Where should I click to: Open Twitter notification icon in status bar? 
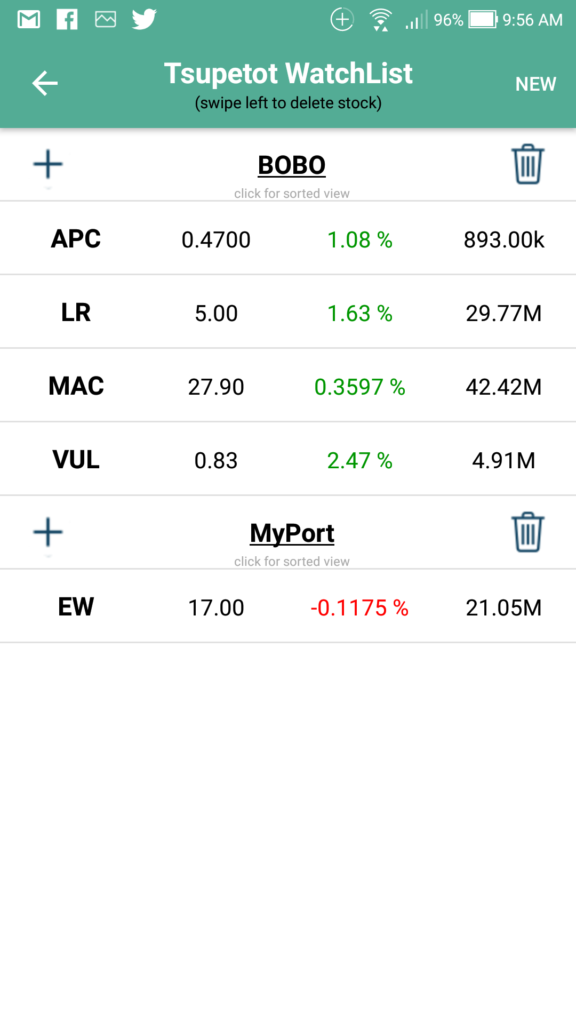[144, 20]
